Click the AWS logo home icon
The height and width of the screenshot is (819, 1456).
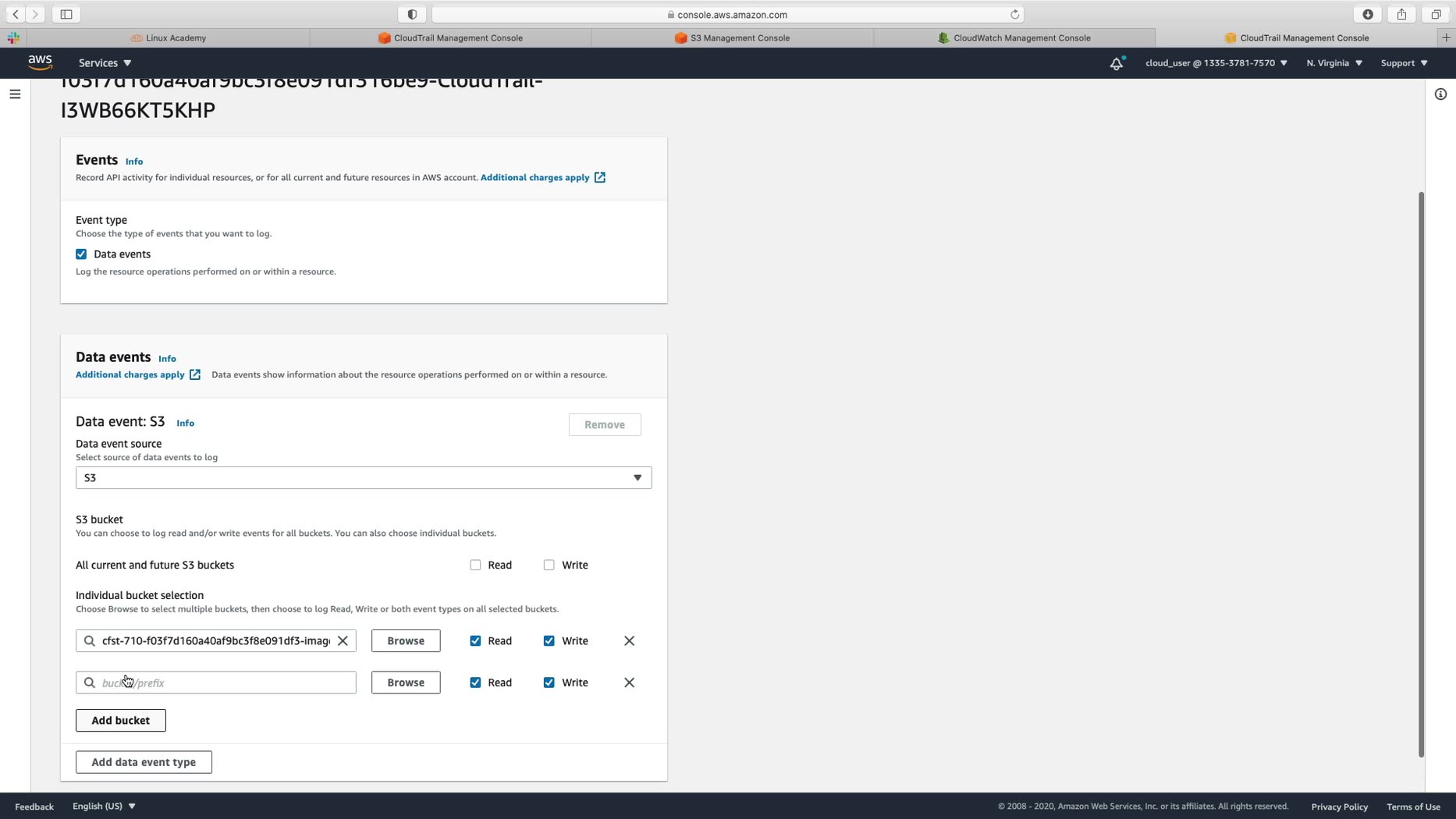tap(40, 62)
